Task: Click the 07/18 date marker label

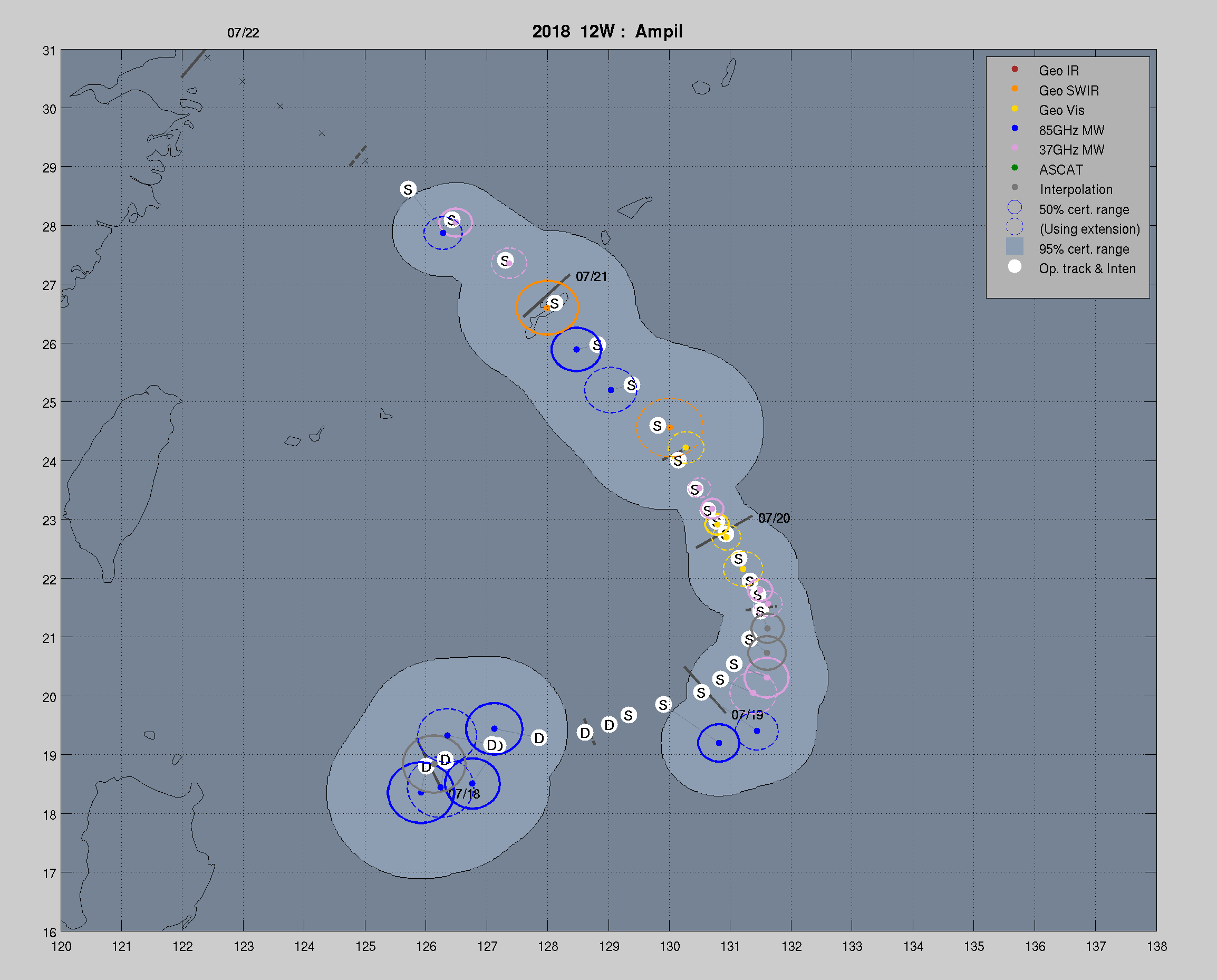Action: pyautogui.click(x=465, y=794)
